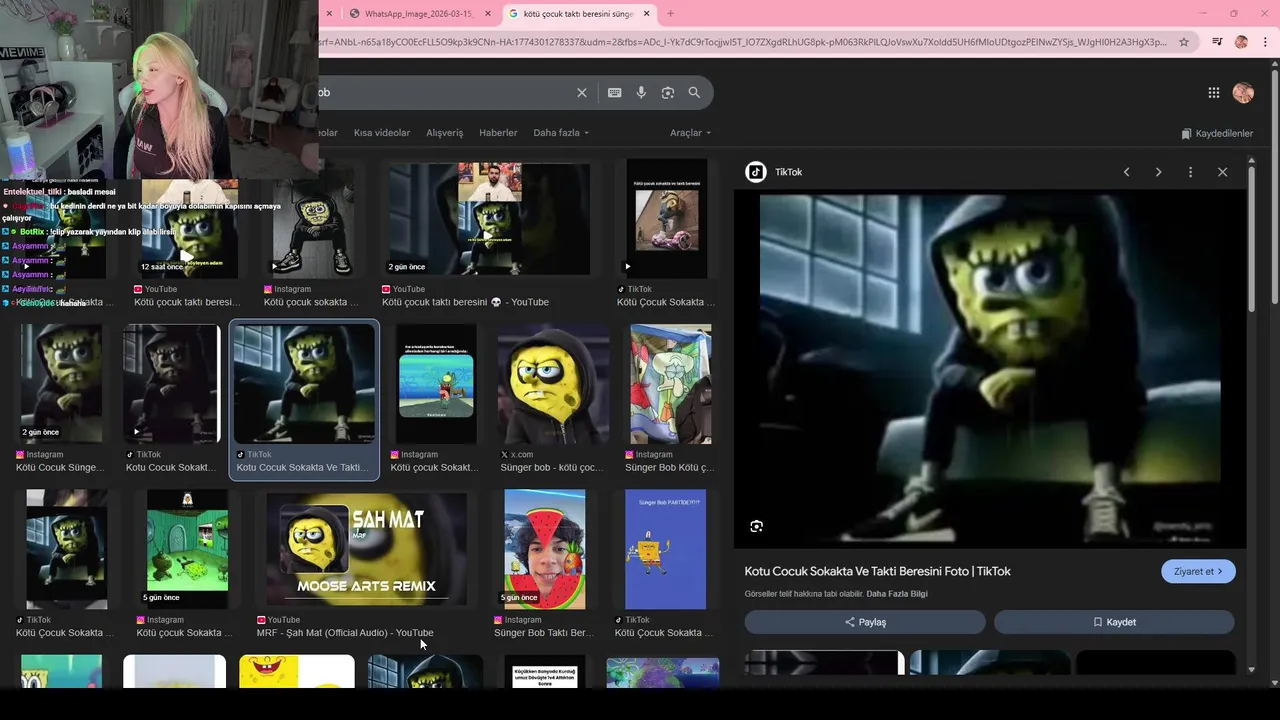This screenshot has height=720, width=1280.
Task: Open Chrome profile avatar in the toolbar
Action: pos(1241,42)
